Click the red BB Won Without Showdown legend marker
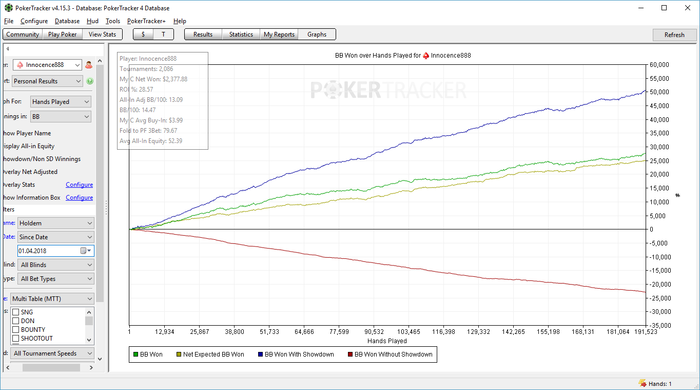The image size is (700, 390). click(350, 355)
